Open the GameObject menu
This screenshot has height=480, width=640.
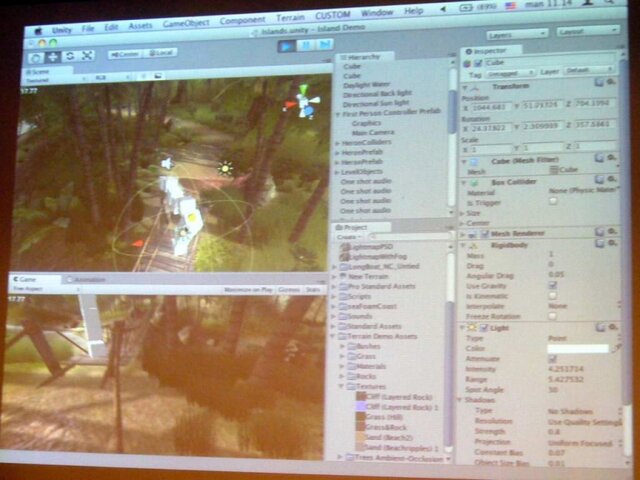186,24
